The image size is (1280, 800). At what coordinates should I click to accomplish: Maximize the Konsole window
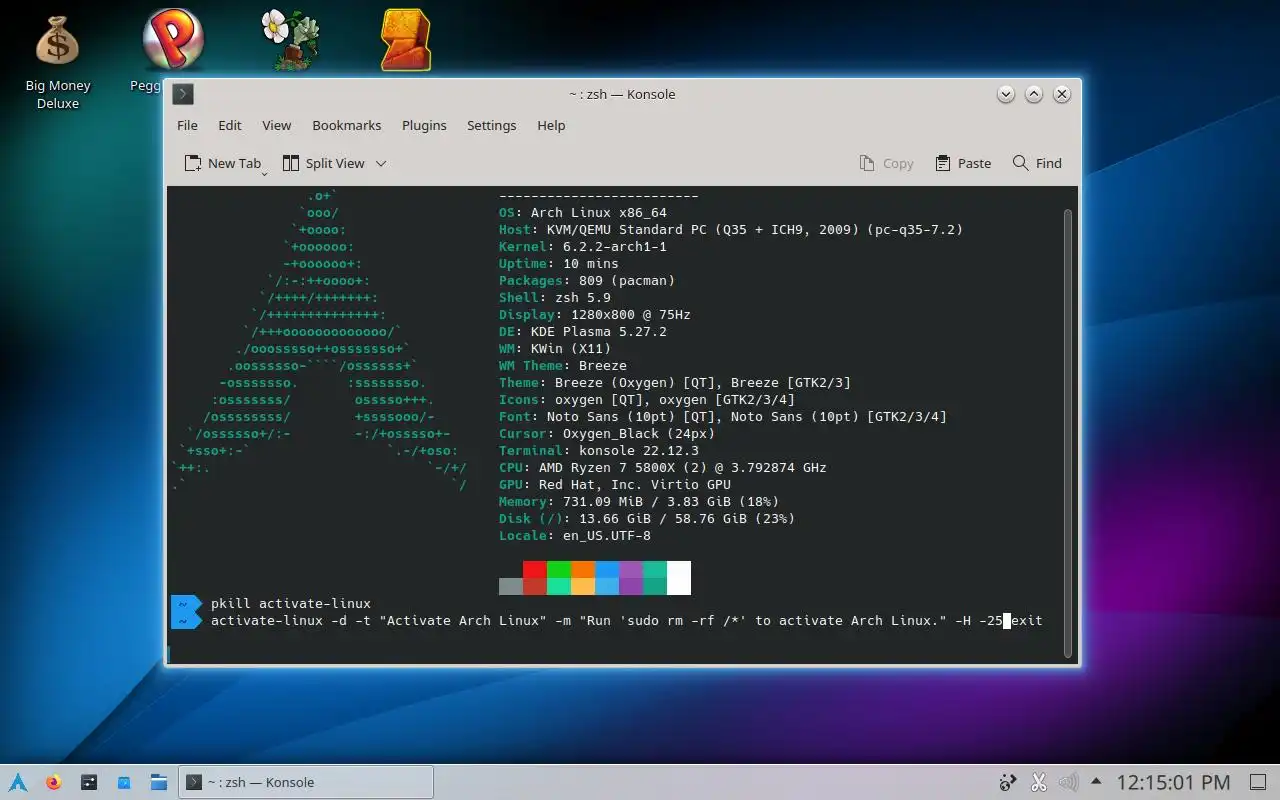click(1034, 94)
